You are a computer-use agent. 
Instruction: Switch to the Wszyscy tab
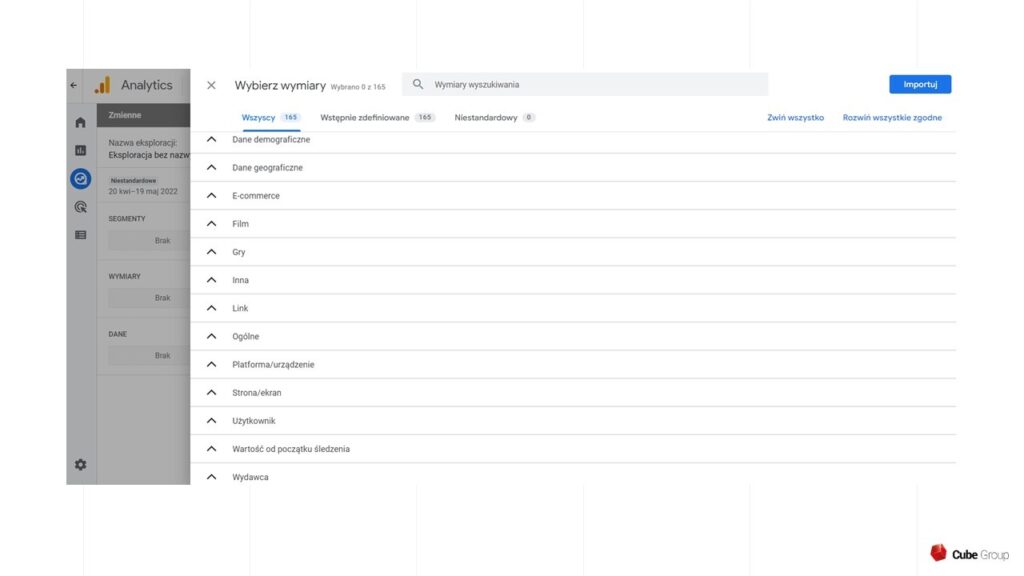(271, 118)
